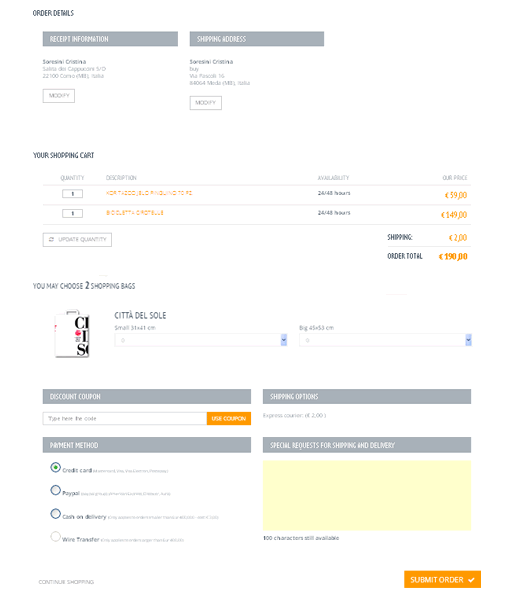This screenshot has height=591, width=505.
Task: Open the second orange product link
Action: pos(135,213)
